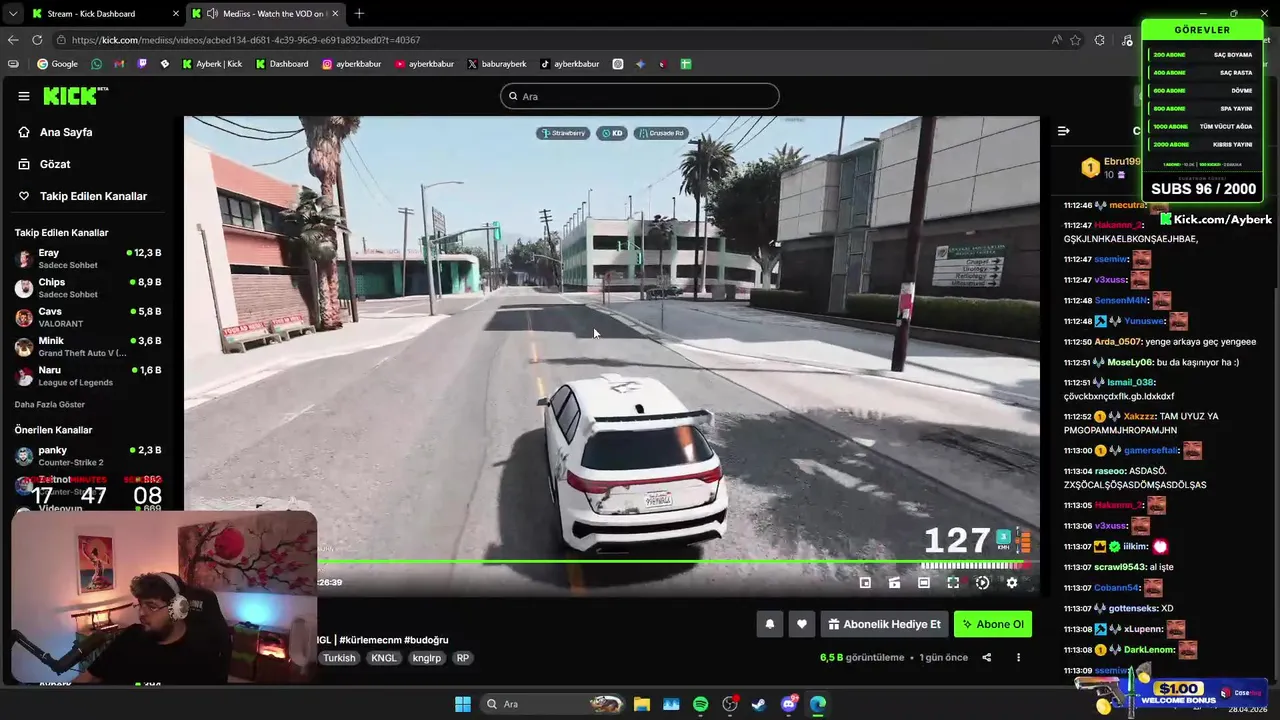Screen dimensions: 1280x720
Task: Click the clip creation icon in player
Action: pos(895,583)
